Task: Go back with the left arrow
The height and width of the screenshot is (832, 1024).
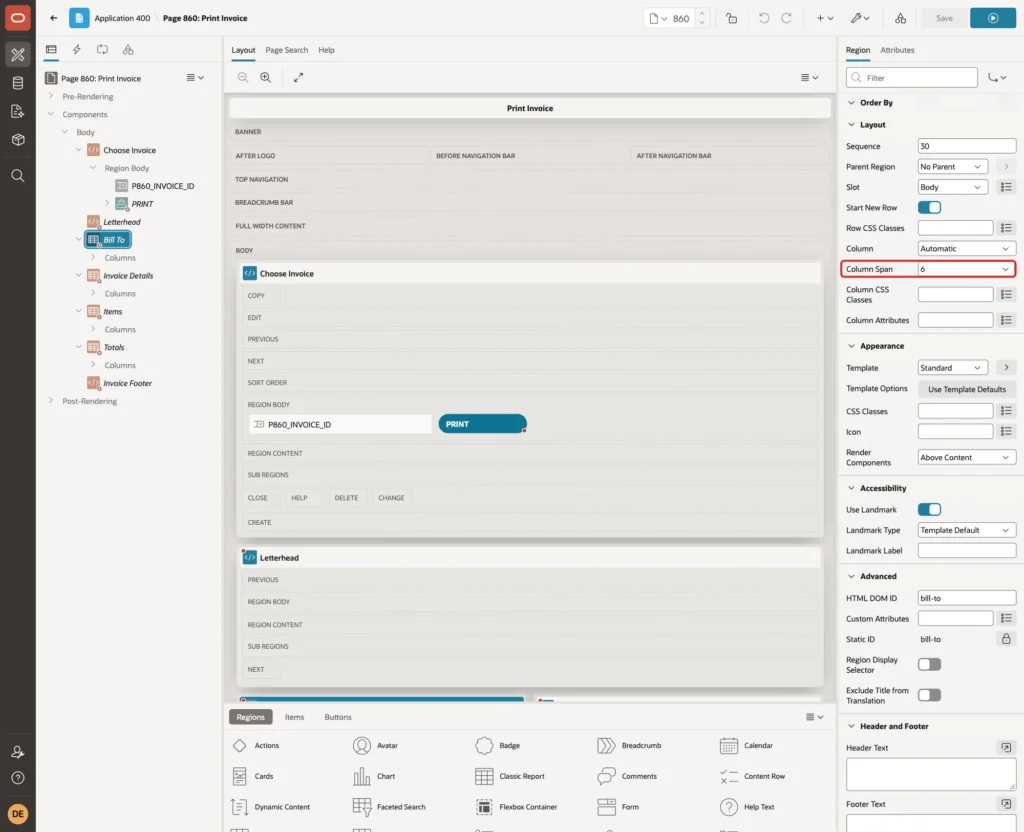Action: [54, 18]
